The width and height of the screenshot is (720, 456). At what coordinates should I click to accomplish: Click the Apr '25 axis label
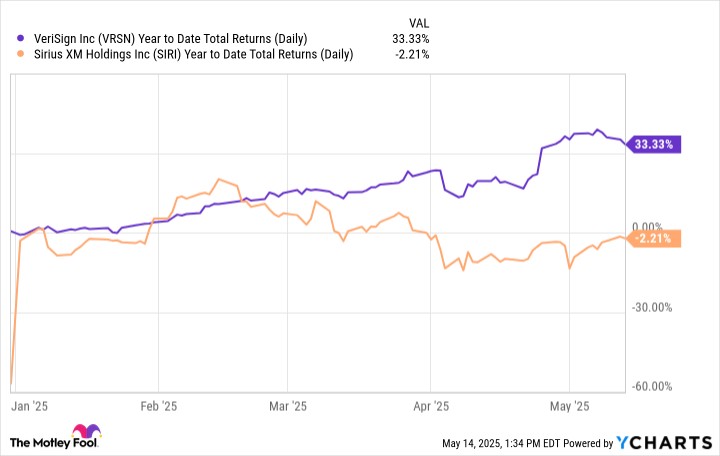(429, 407)
